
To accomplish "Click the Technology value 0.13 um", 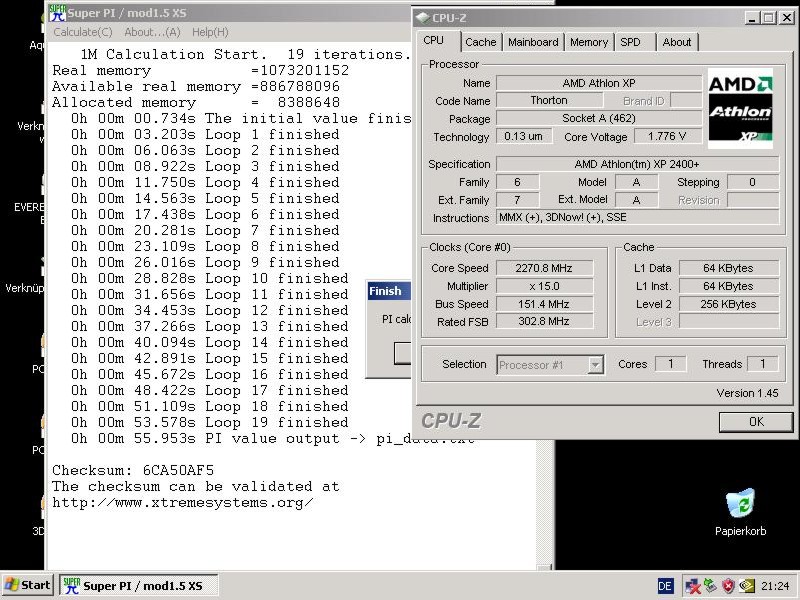I will point(523,136).
